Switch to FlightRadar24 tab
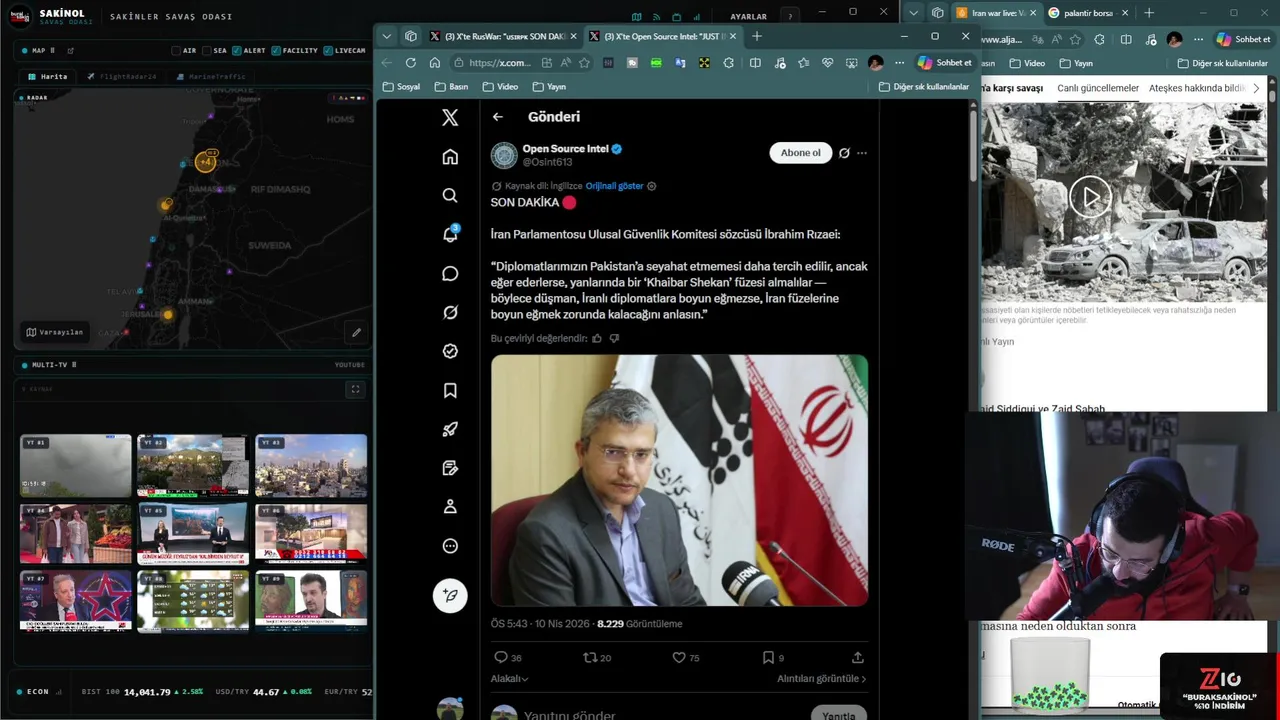Screen dimensions: 1280x720 point(121,76)
